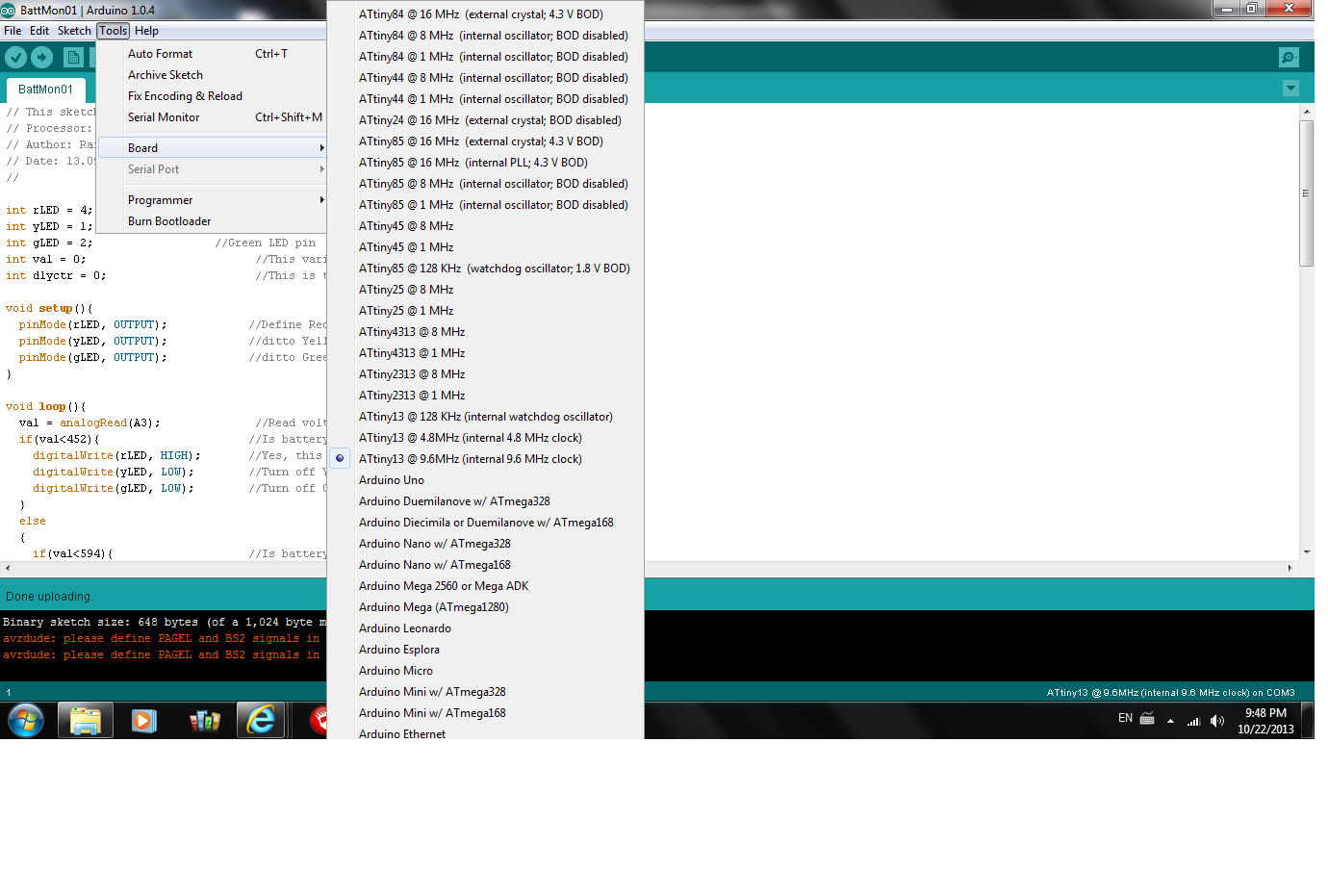This screenshot has width=1328, height=896.
Task: Click Burn Bootloader
Action: pos(169,220)
